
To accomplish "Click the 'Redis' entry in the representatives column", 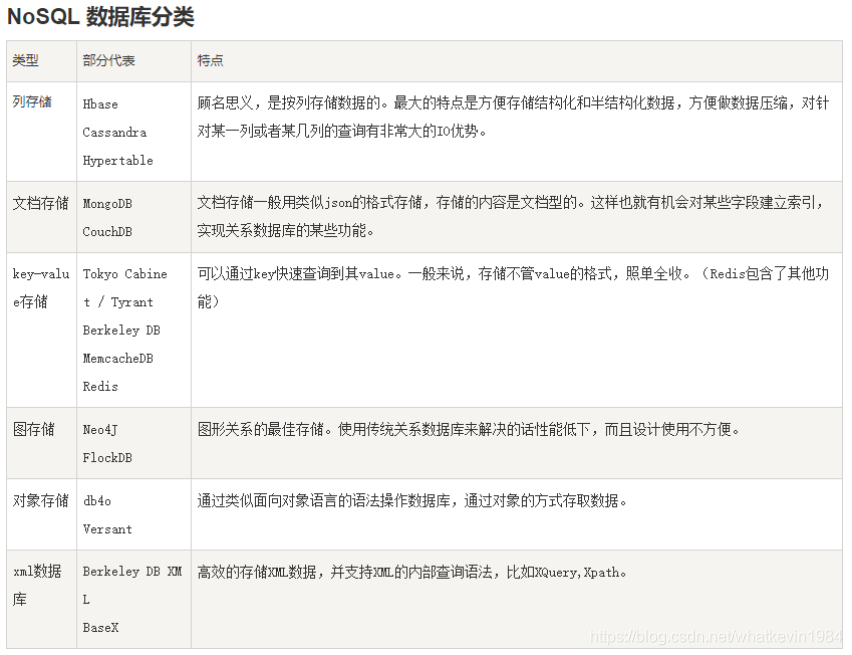I will (100, 386).
